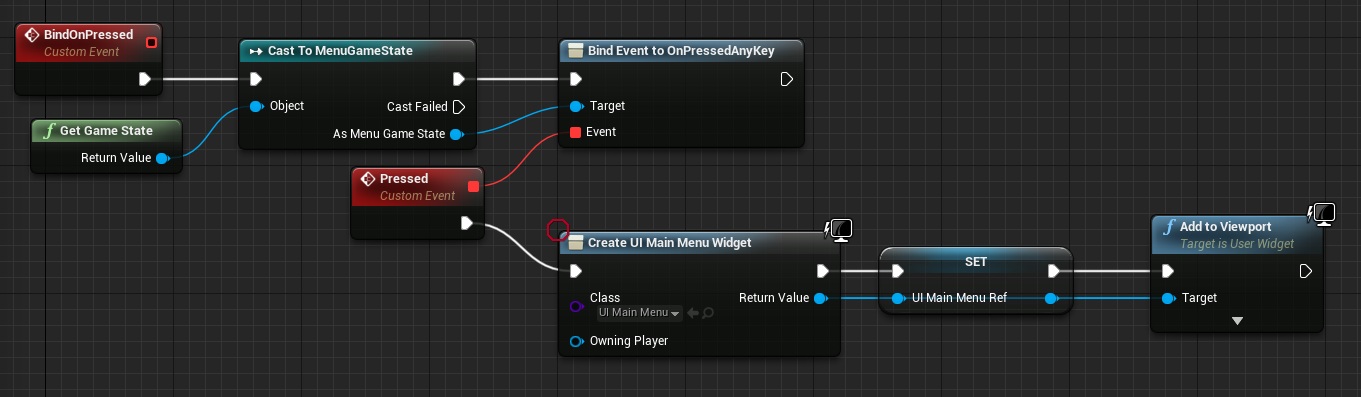The width and height of the screenshot is (1361, 397).
Task: Click the Class purple input pin
Action: coord(575,306)
